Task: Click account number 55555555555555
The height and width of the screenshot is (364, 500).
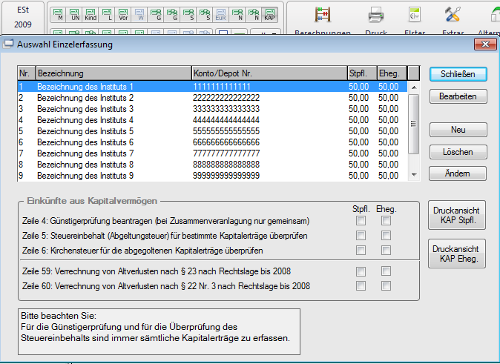Action: pyautogui.click(x=226, y=131)
